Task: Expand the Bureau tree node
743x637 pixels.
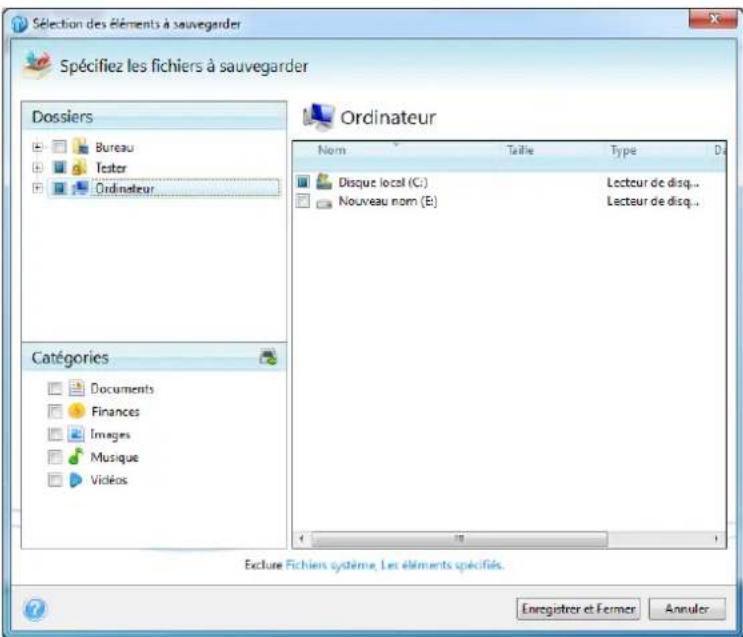Action: 37,147
